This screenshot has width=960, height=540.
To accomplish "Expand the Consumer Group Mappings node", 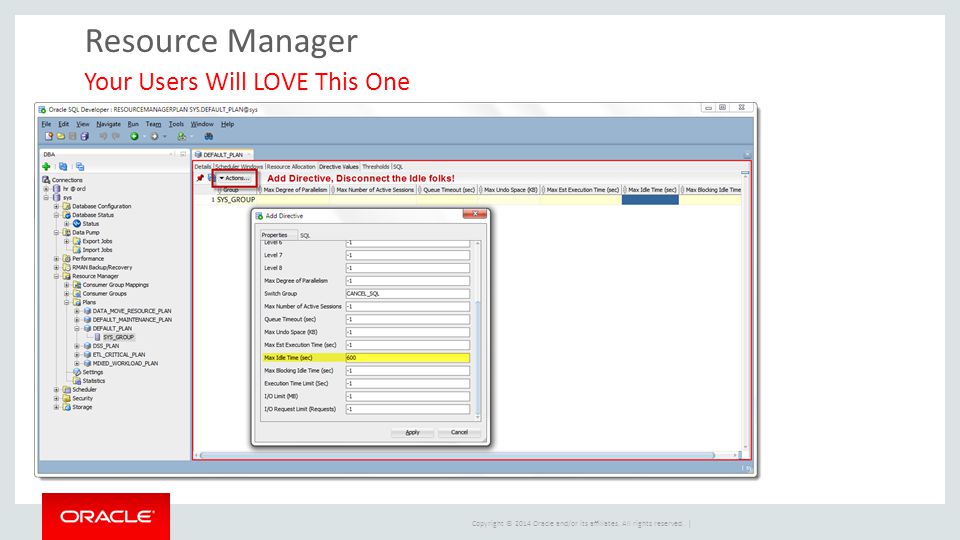I will 67,285.
